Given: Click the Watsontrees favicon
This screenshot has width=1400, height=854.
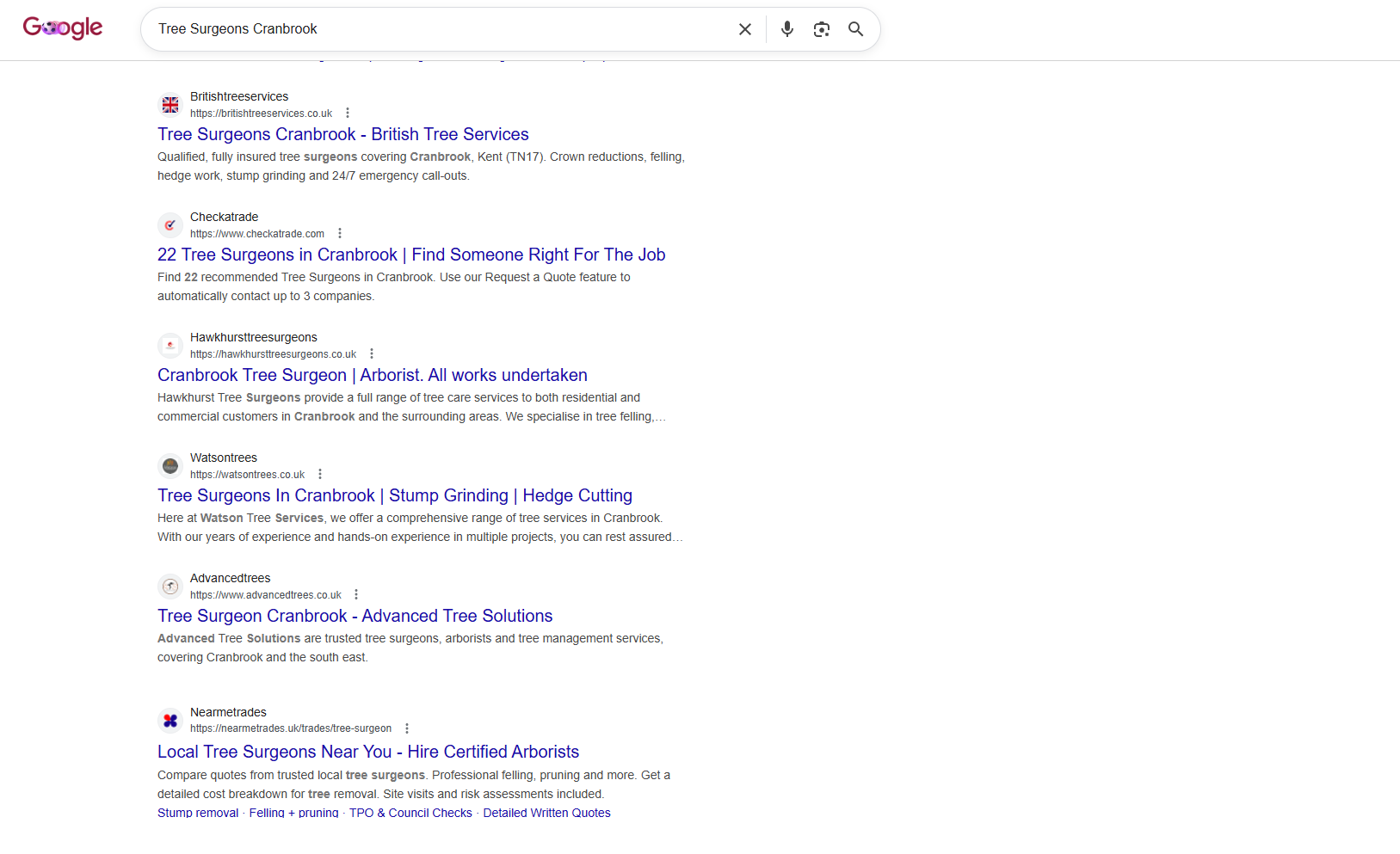Looking at the screenshot, I should [x=170, y=466].
